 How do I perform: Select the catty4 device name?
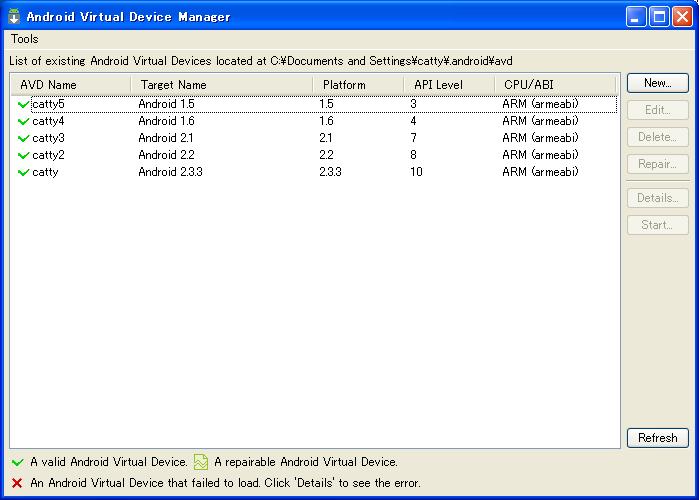48,121
